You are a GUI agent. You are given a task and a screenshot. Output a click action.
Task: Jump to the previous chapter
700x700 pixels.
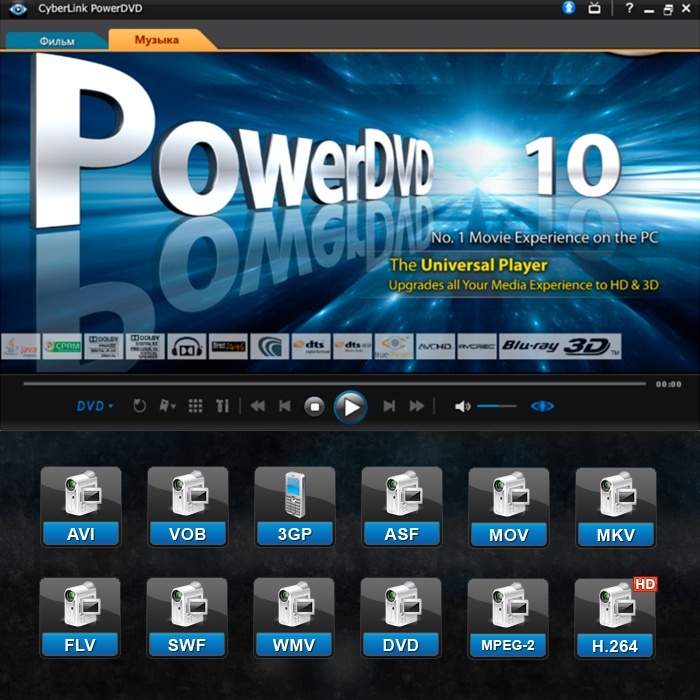click(284, 406)
